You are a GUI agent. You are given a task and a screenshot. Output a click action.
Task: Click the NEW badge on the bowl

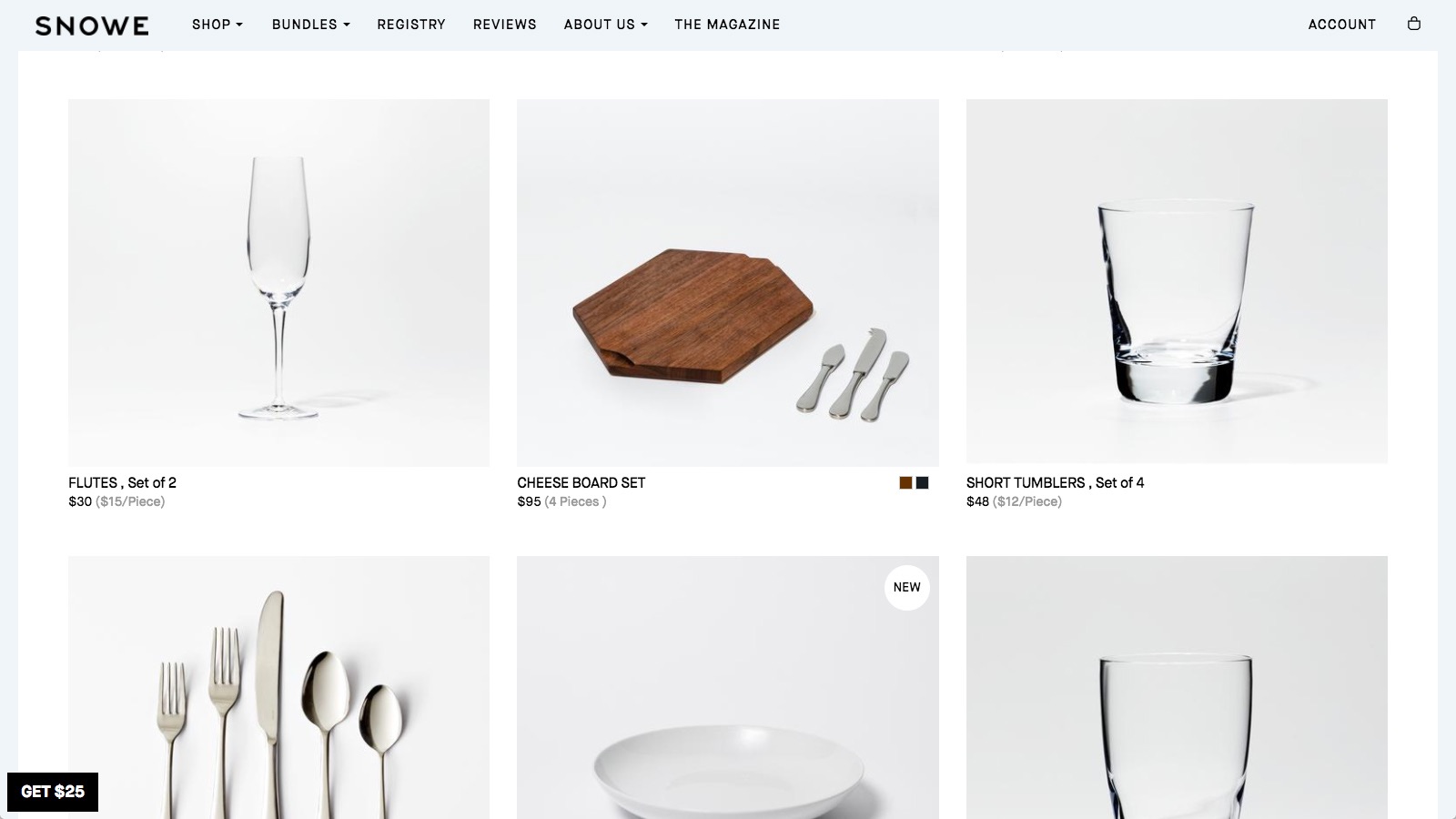[x=906, y=587]
